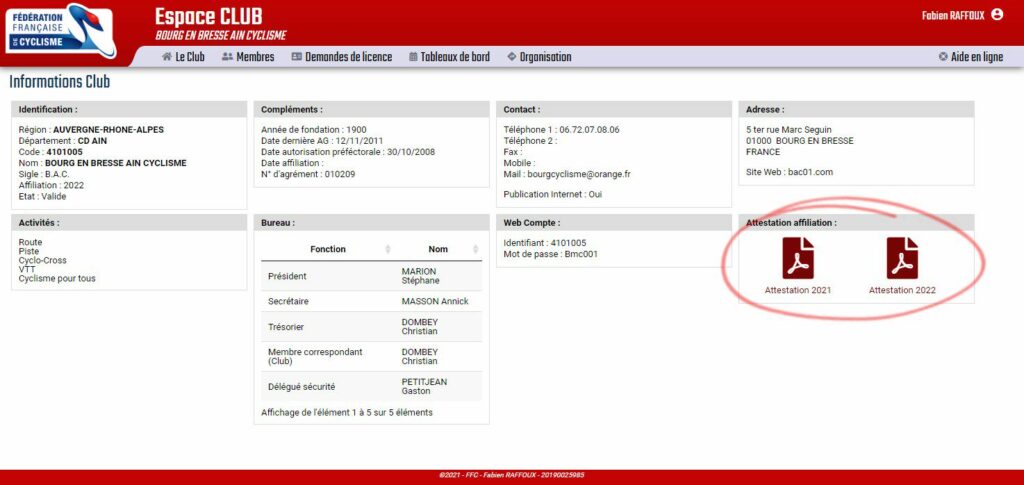Click the Attestation 2022 text label
This screenshot has height=485, width=1024.
click(902, 290)
